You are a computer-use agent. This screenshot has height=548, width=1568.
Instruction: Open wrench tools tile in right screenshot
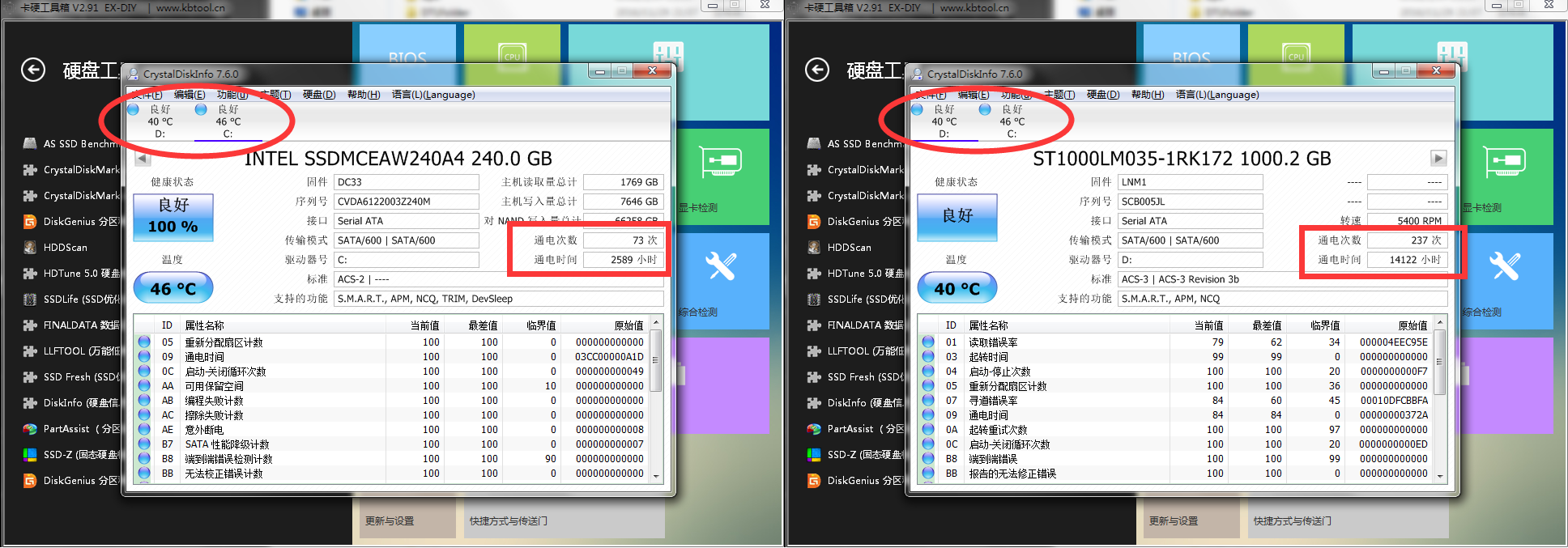click(x=1504, y=266)
